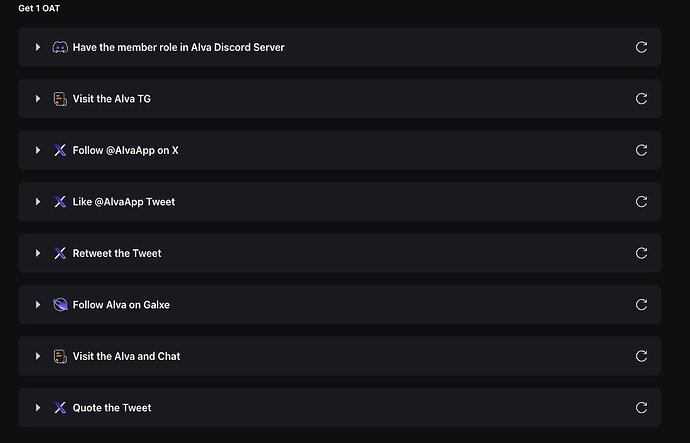Image resolution: width=690 pixels, height=443 pixels.
Task: Open the Visit the Alva TG label
Action: coord(112,99)
